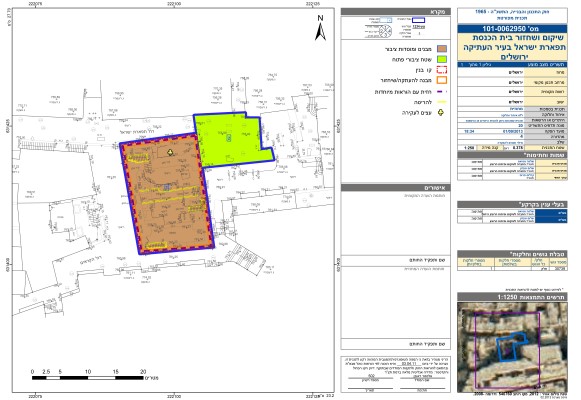
Task: Click the circular numbered diagram in legend
Action: coord(385,31)
